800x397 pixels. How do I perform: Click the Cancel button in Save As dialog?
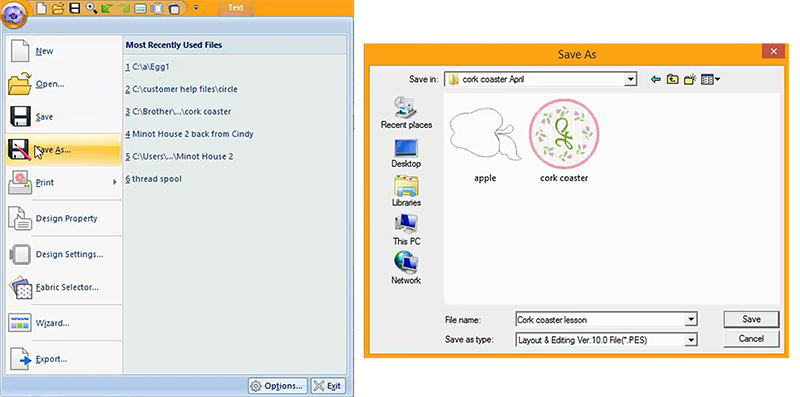pyautogui.click(x=751, y=339)
